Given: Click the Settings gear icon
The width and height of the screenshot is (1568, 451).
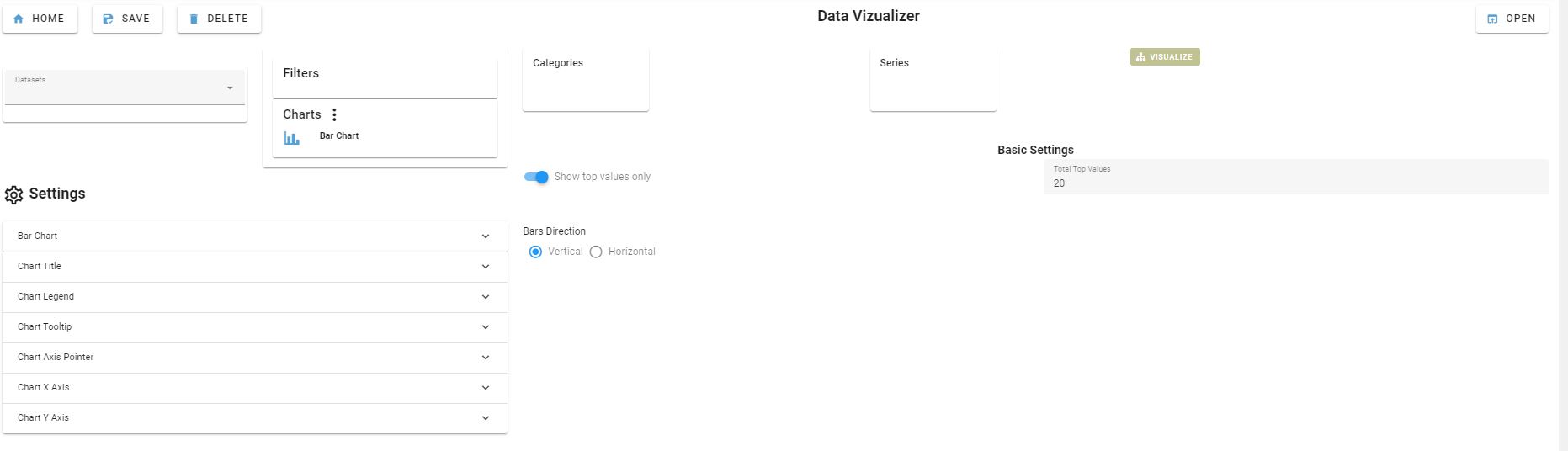Looking at the screenshot, I should [13, 194].
